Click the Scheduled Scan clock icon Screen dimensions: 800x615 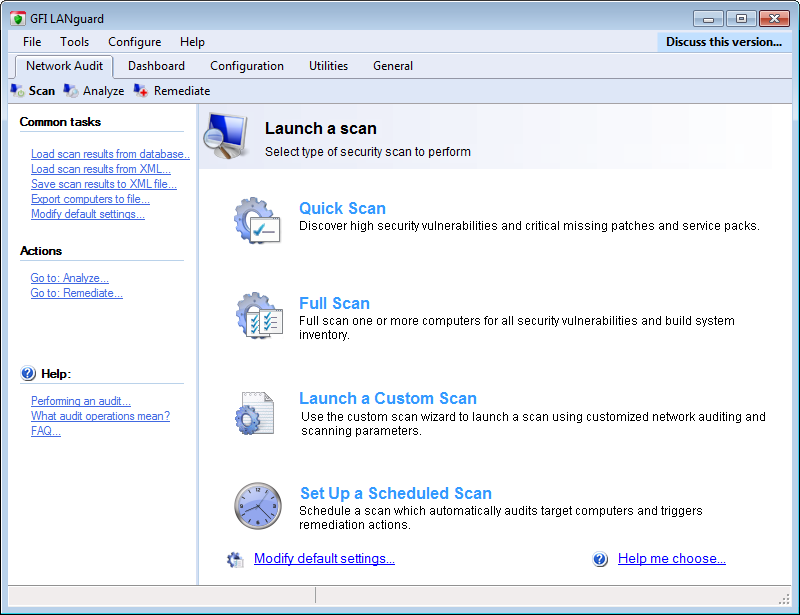(x=258, y=506)
